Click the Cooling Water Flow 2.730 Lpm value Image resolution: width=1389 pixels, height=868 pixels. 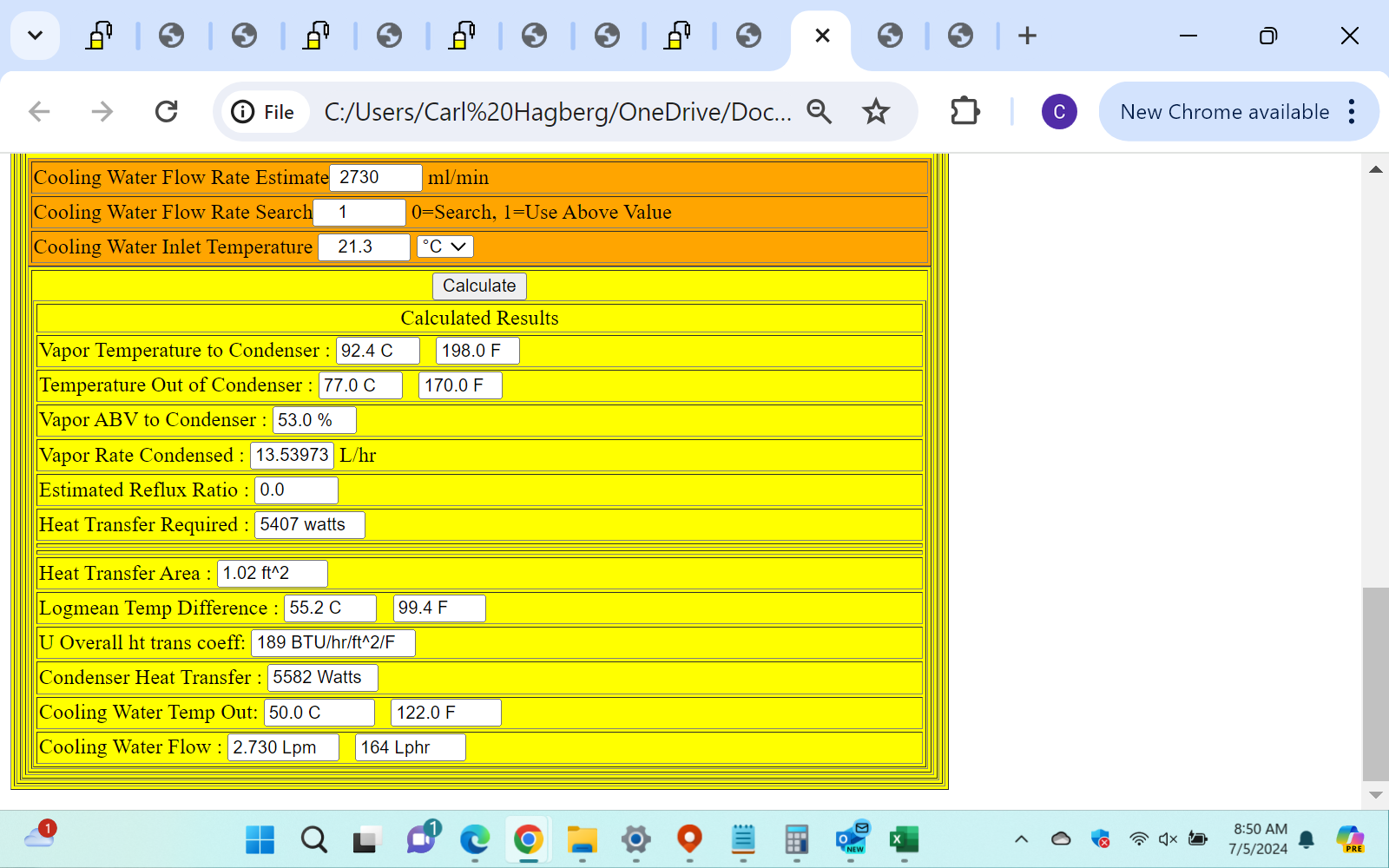point(283,747)
